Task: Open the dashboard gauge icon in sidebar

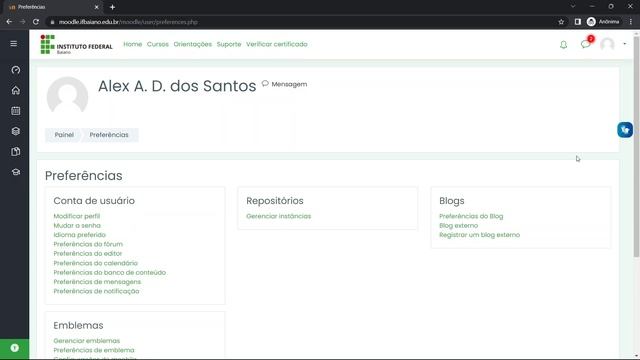Action: click(x=16, y=70)
